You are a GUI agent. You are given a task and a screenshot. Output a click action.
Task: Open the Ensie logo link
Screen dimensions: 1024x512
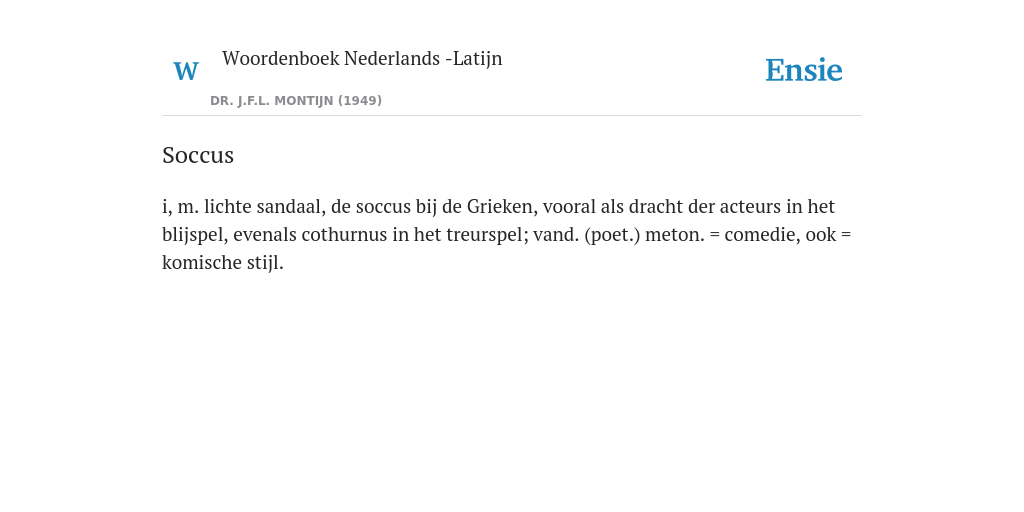click(803, 70)
